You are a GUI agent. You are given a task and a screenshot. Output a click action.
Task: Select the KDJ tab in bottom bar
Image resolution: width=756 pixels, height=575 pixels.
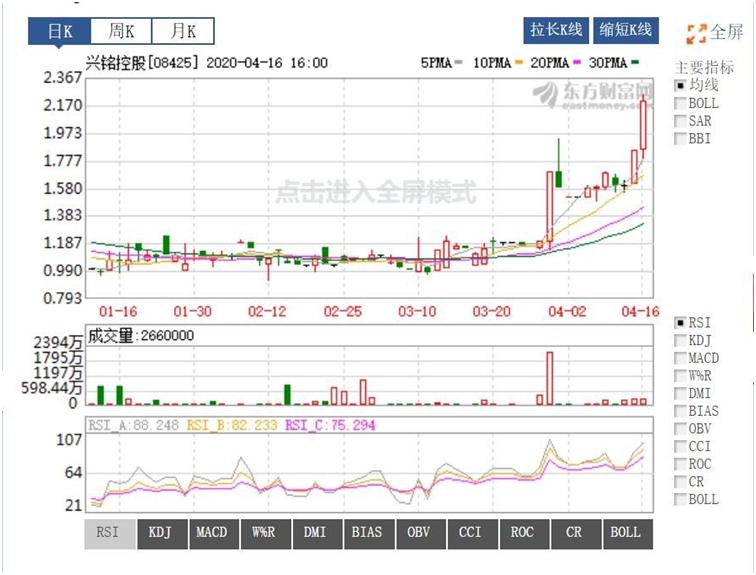pos(162,534)
